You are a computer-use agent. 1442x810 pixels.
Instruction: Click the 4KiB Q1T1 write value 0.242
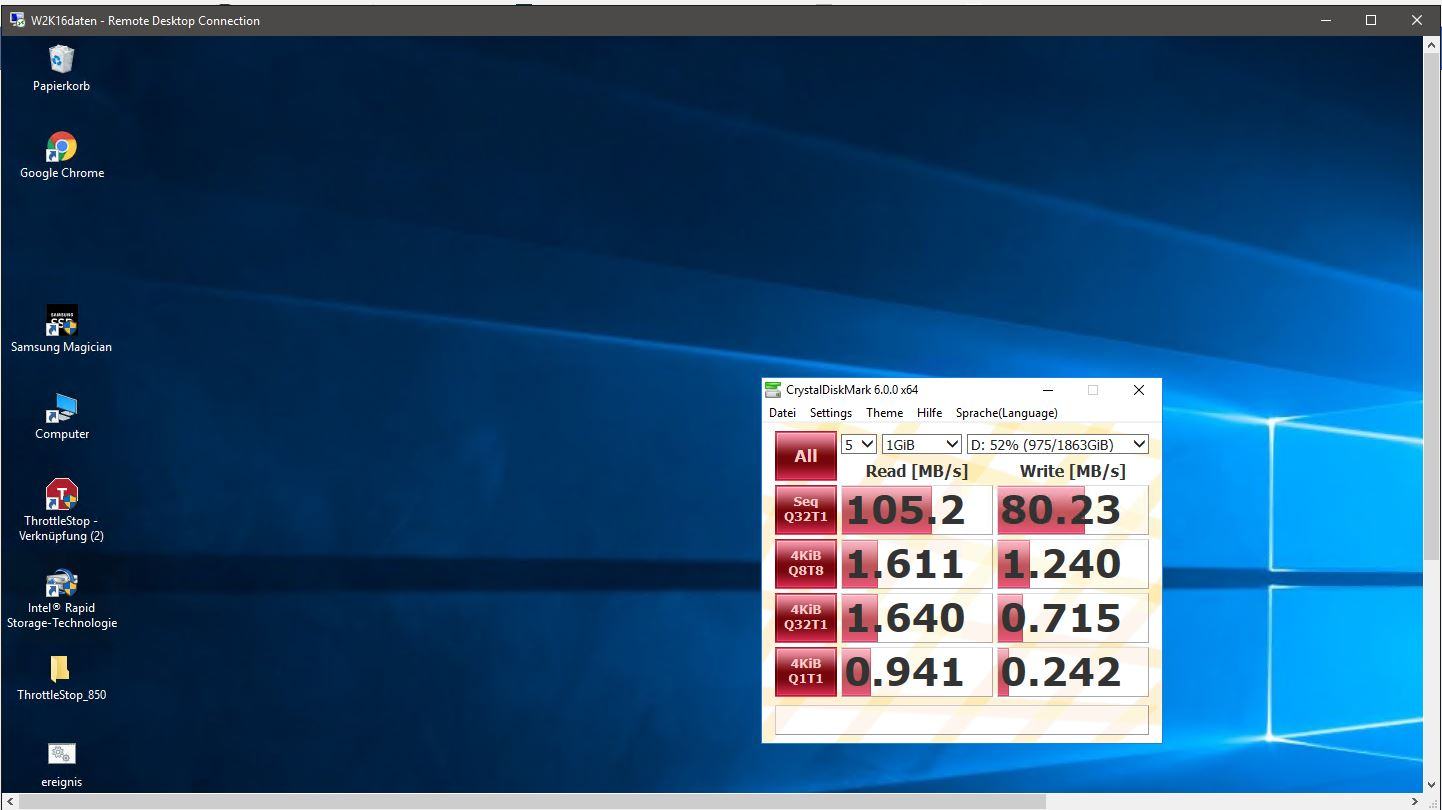[1072, 672]
